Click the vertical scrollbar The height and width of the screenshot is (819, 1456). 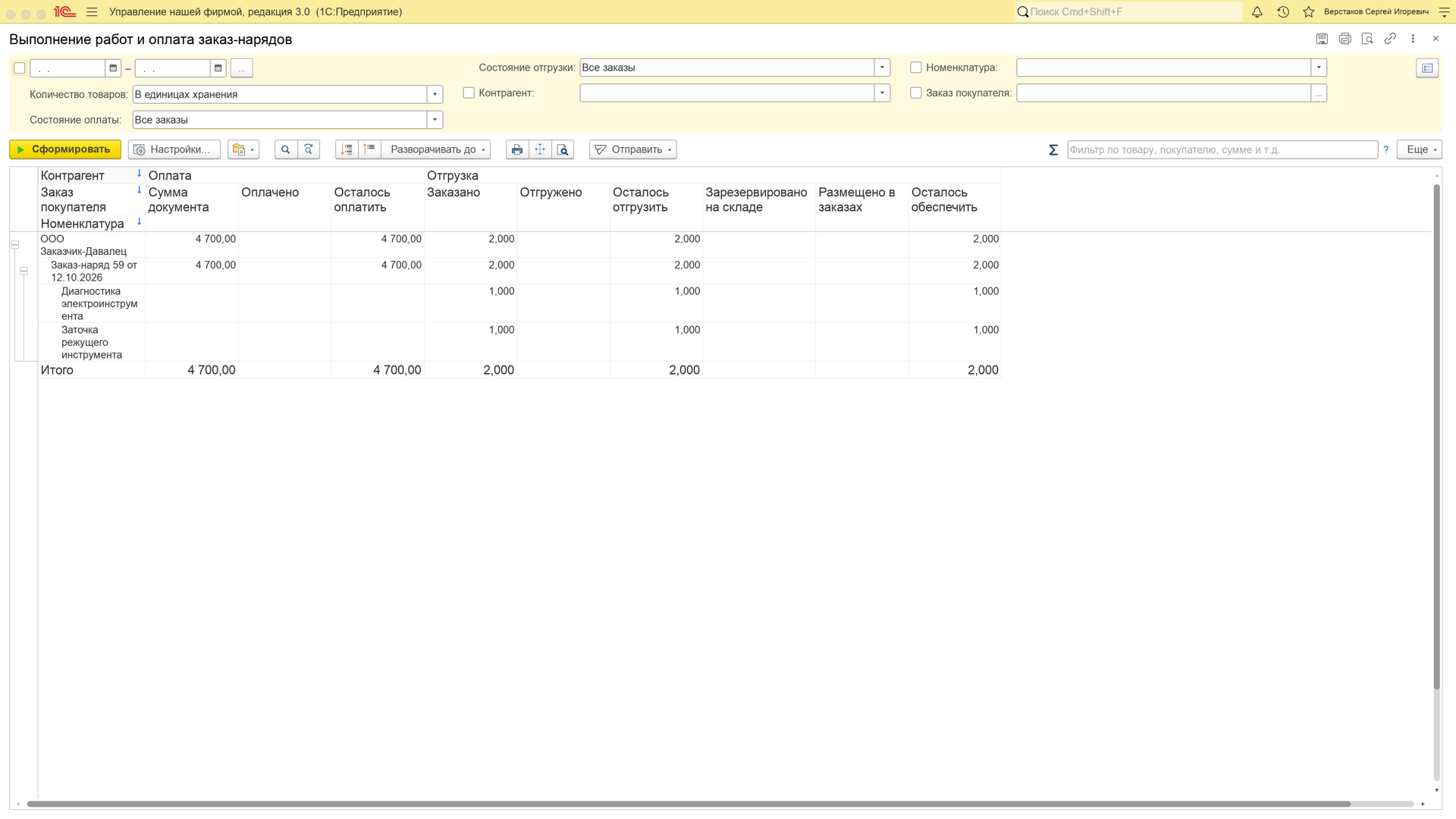tap(1436, 437)
